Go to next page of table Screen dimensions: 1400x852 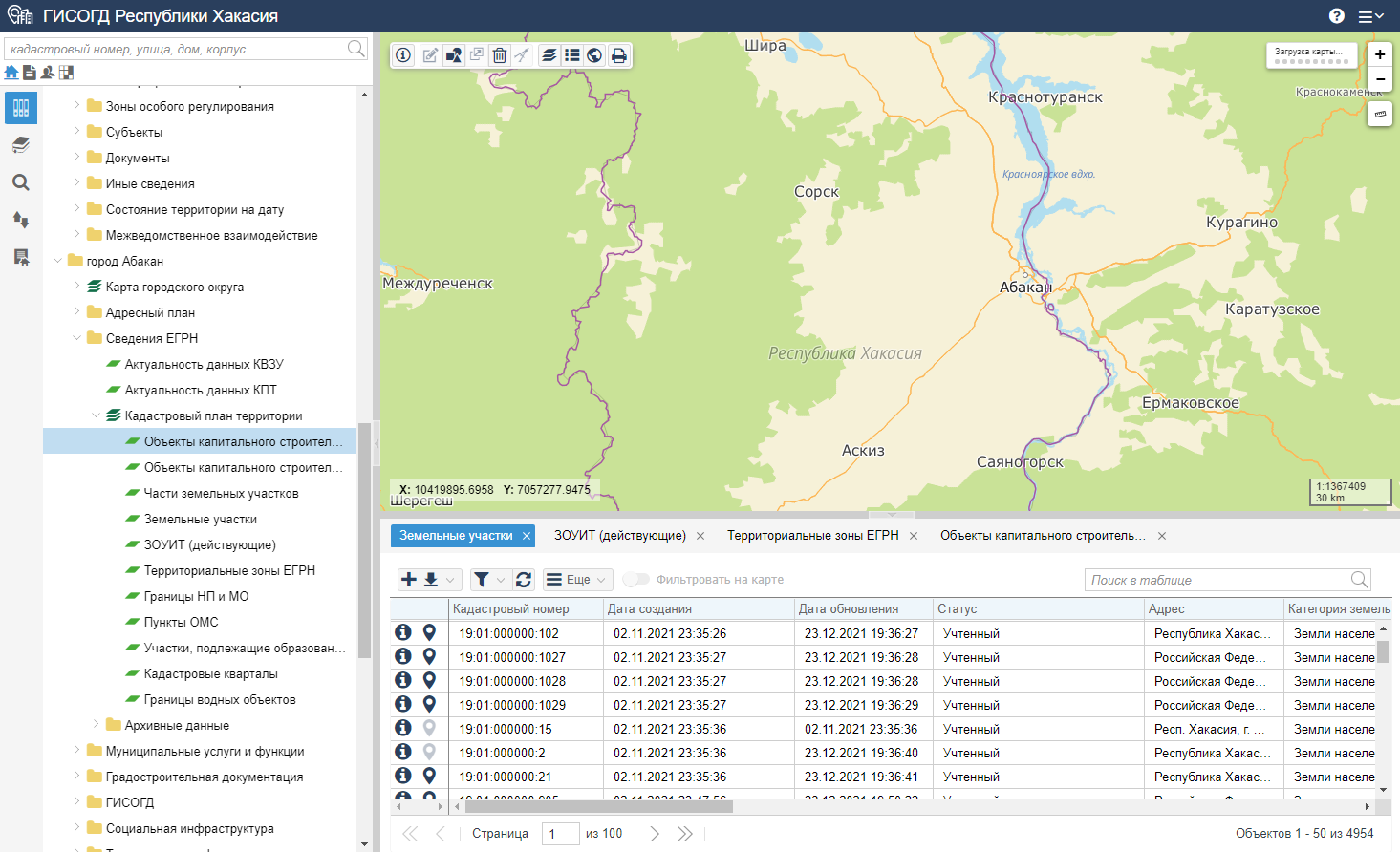[x=655, y=834]
